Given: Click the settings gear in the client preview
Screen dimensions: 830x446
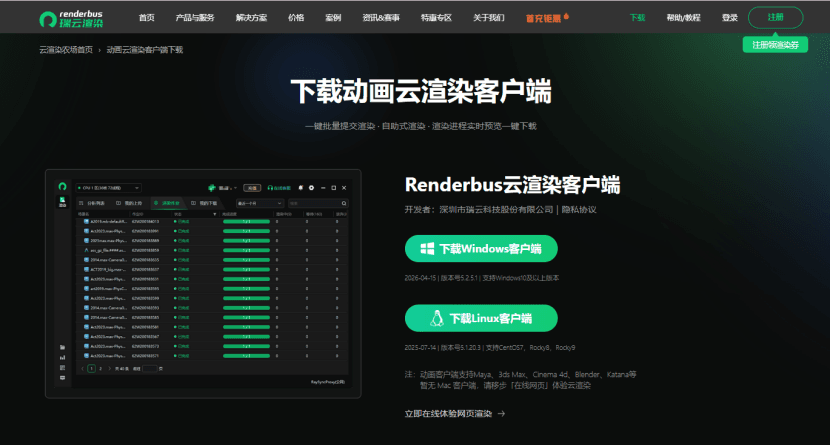Looking at the screenshot, I should (311, 187).
